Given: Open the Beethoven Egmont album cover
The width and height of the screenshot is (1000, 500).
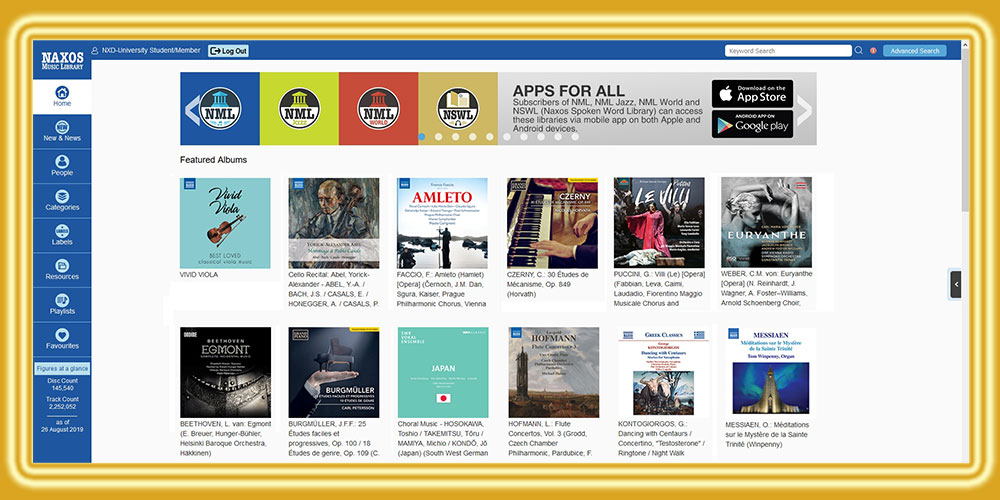Looking at the screenshot, I should click(225, 372).
